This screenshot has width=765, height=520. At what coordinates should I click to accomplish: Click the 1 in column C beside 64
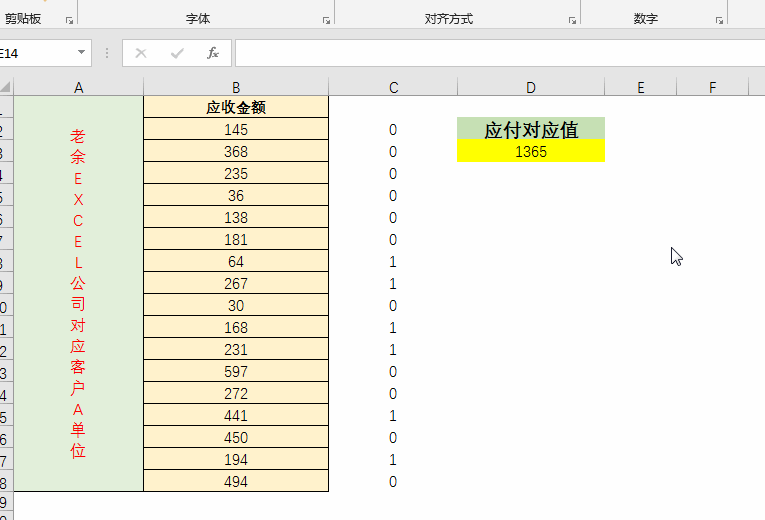[393, 261]
